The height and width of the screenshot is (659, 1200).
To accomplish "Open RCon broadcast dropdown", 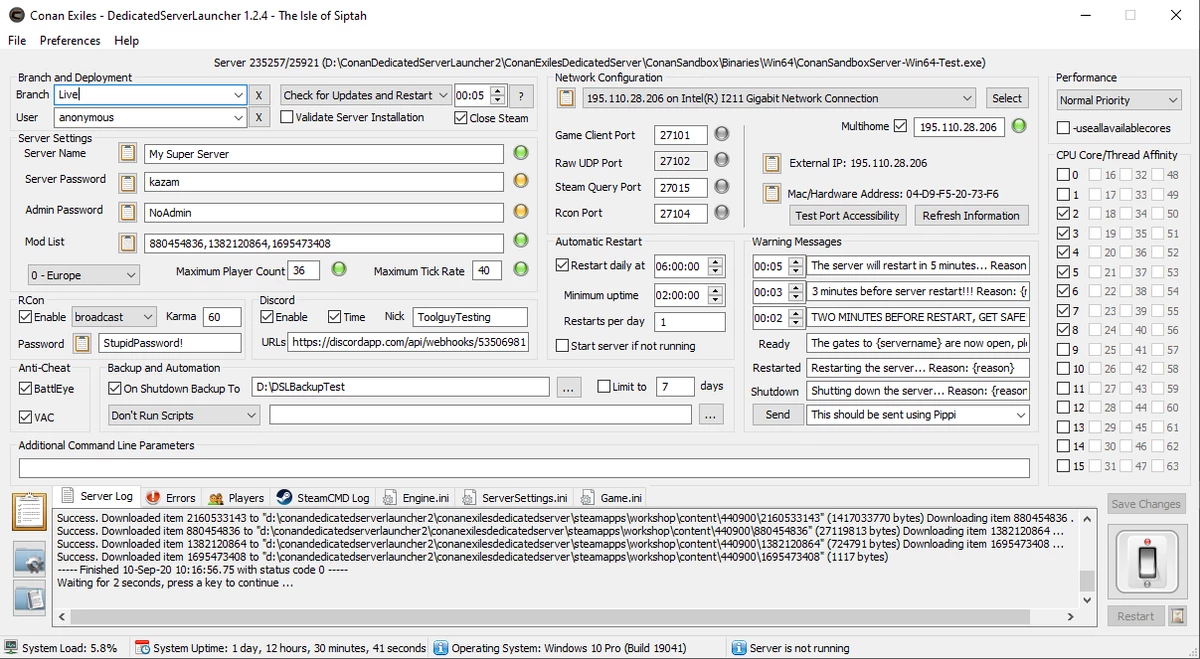I will (x=114, y=317).
